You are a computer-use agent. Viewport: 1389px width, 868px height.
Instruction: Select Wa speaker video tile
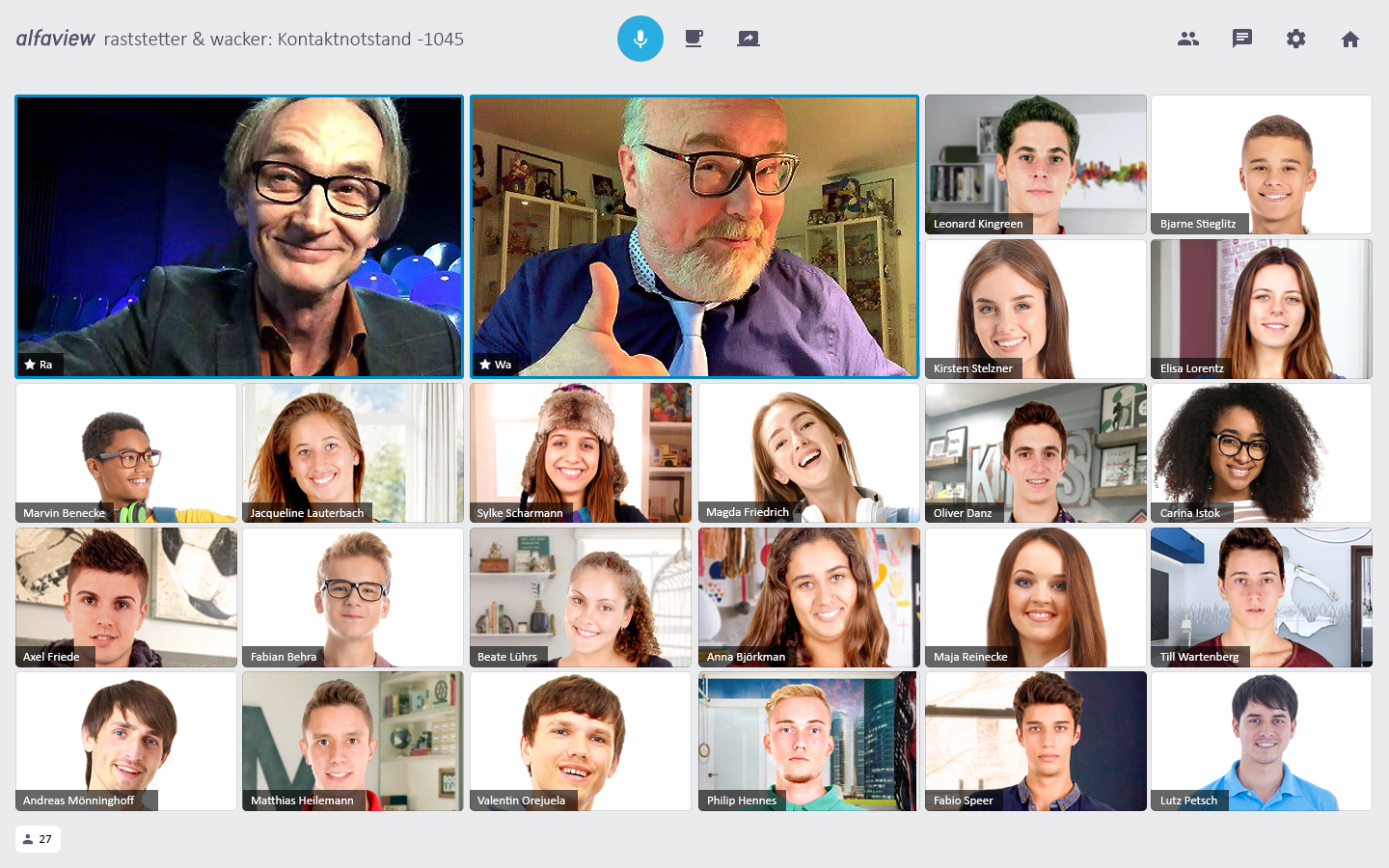[x=694, y=236]
